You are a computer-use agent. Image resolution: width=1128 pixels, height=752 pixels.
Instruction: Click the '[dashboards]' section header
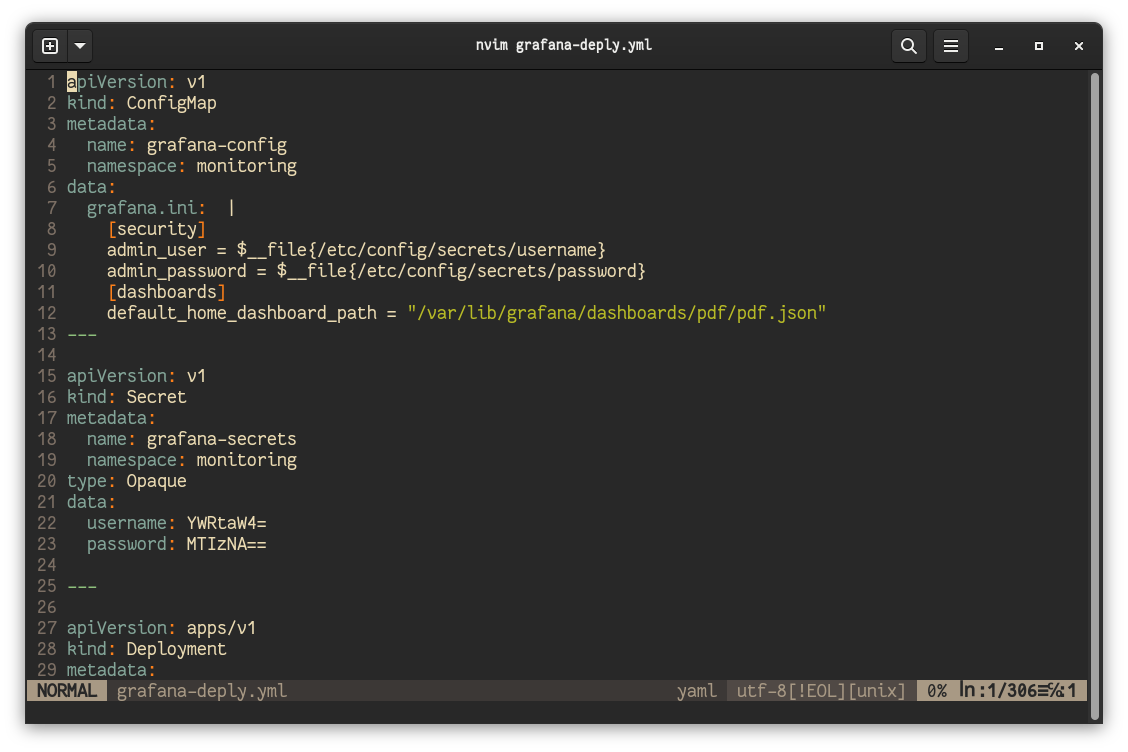(x=166, y=292)
